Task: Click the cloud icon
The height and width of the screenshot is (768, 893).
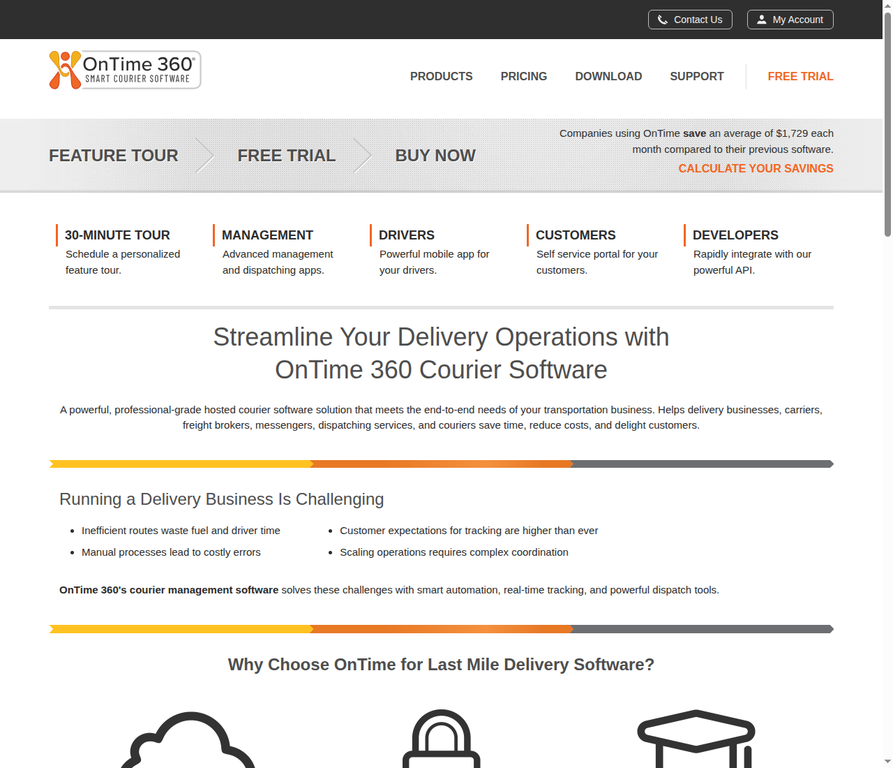Action: (188, 740)
